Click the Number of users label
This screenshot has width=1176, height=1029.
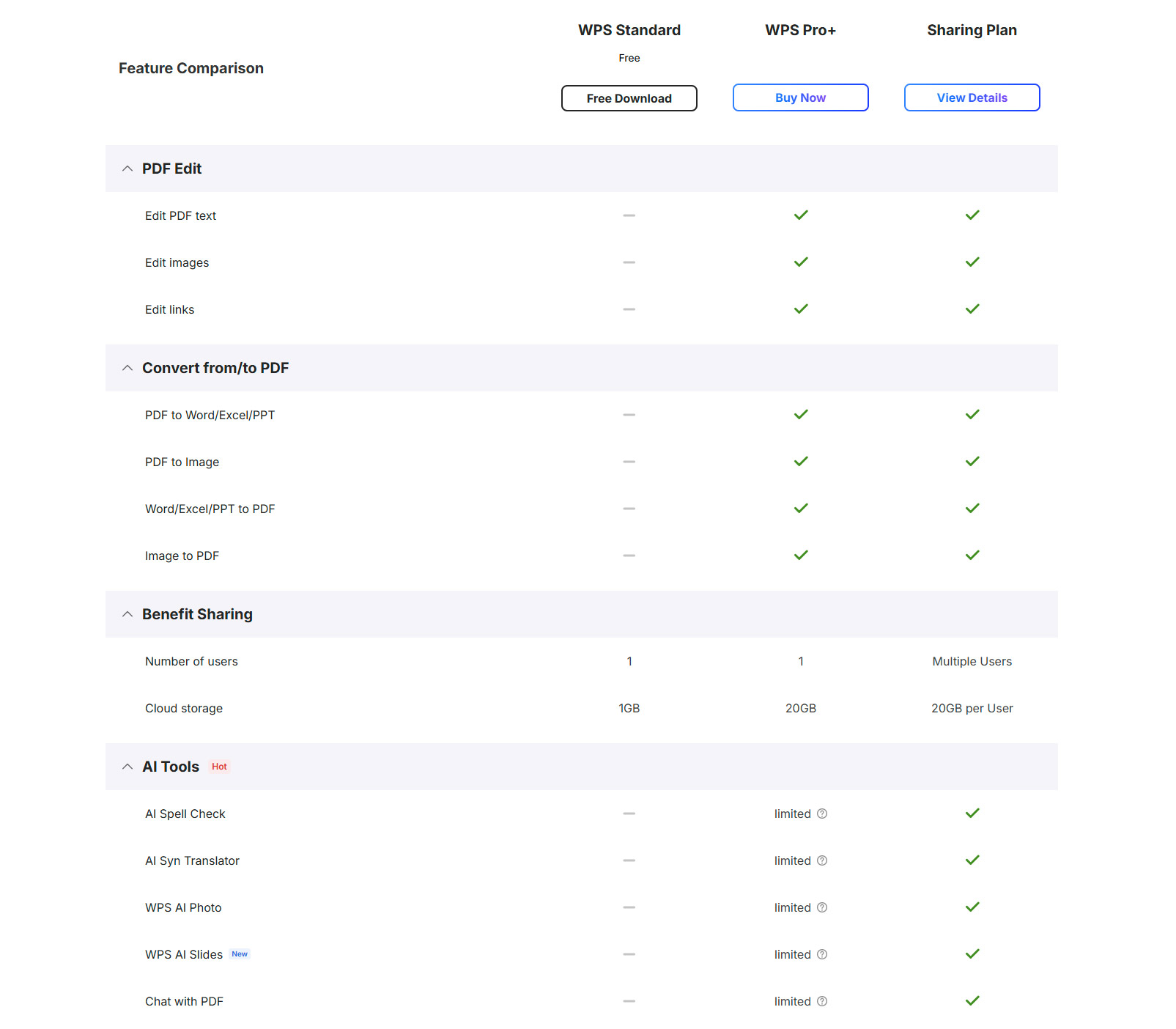pyautogui.click(x=191, y=661)
